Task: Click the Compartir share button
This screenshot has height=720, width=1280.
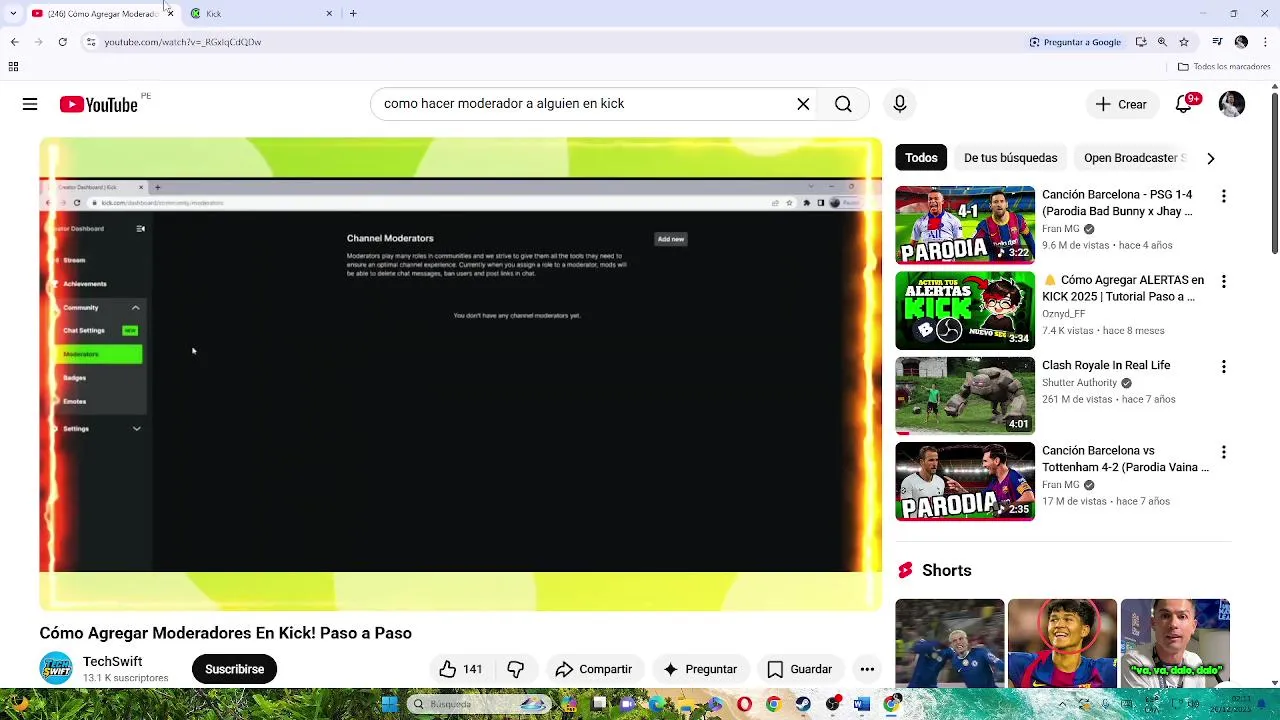Action: coord(594,669)
